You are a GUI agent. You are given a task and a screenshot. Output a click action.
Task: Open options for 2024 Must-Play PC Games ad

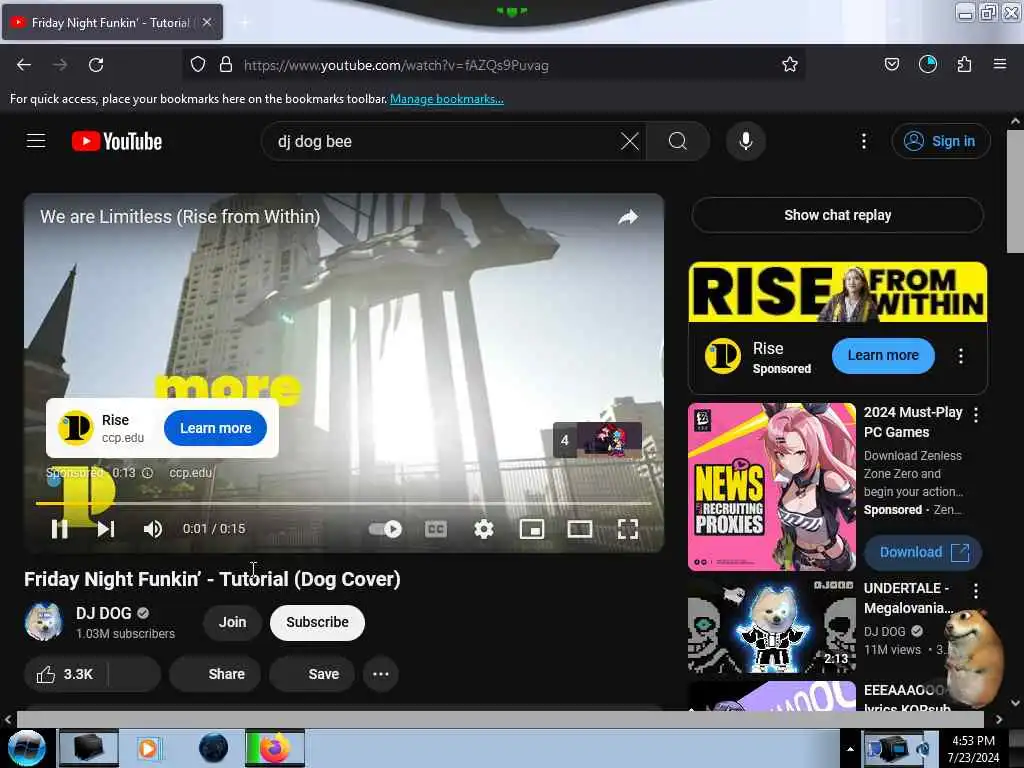pos(976,415)
